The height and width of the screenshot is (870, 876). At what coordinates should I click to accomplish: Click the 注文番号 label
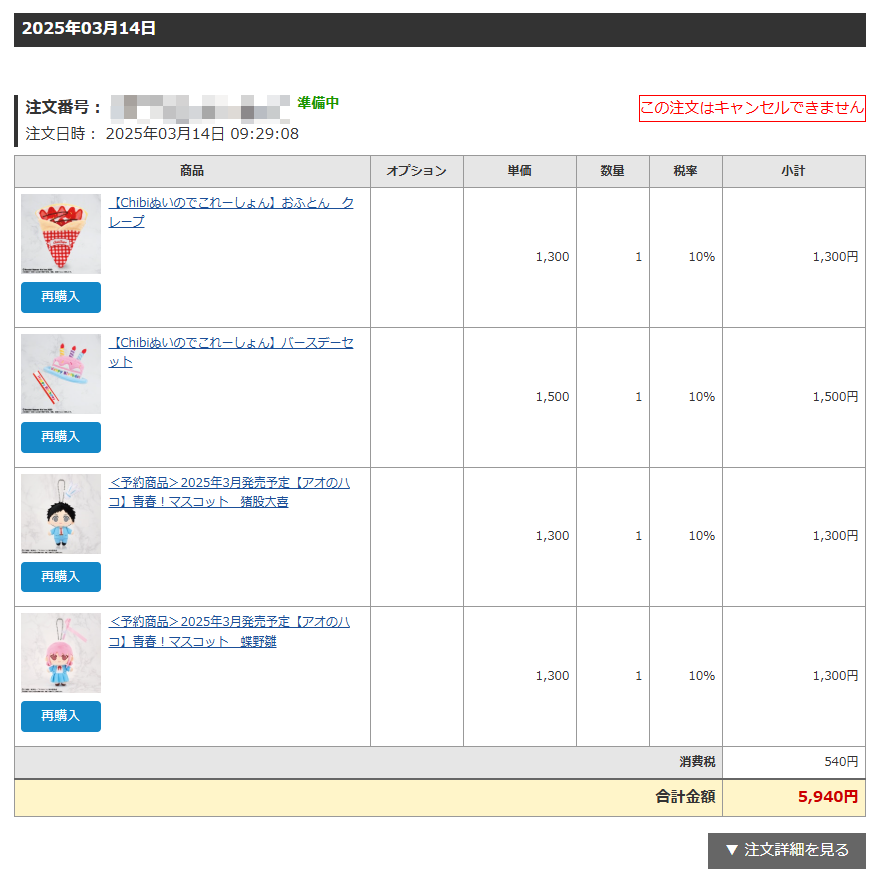(63, 107)
